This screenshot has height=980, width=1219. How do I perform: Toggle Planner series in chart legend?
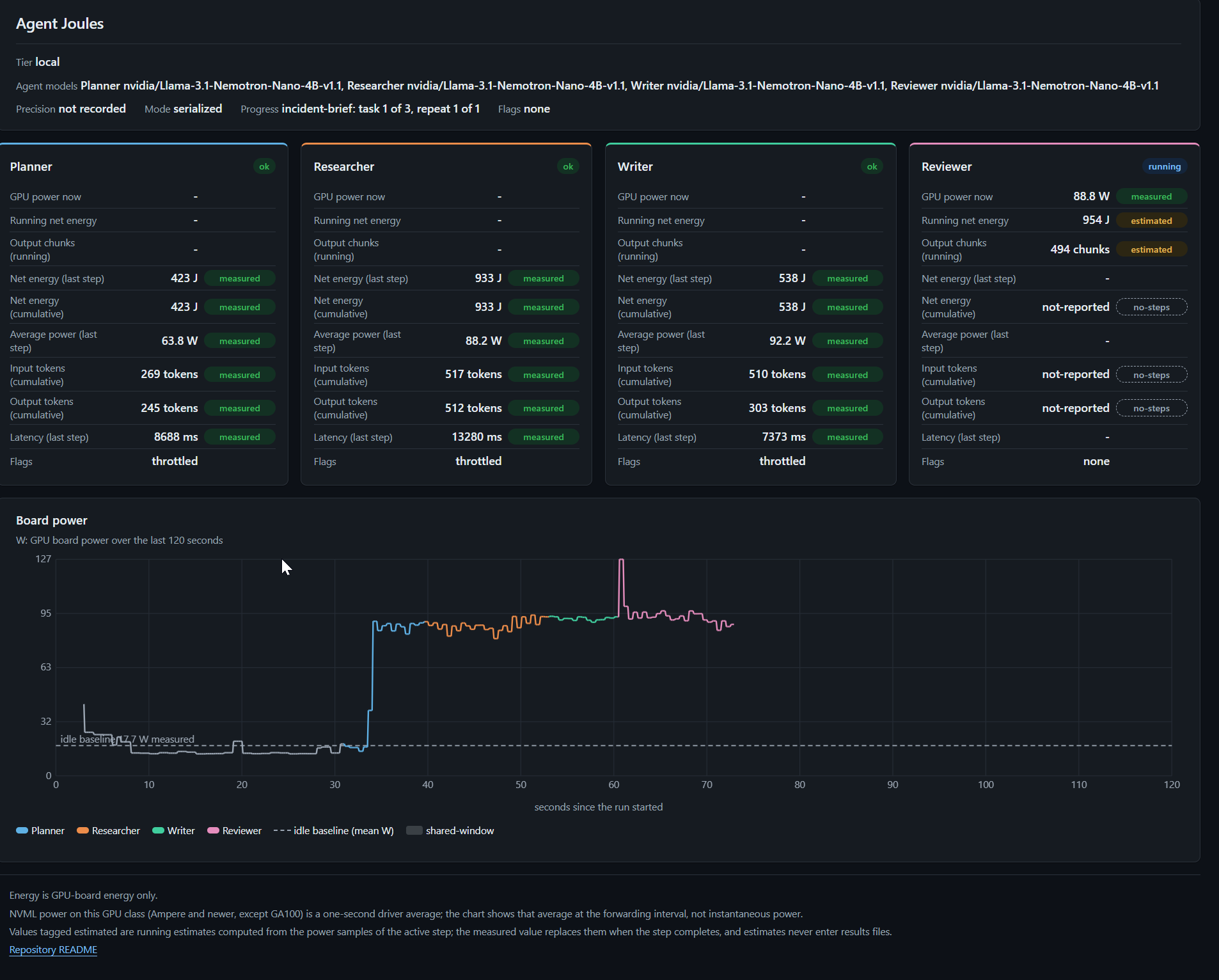pos(40,831)
